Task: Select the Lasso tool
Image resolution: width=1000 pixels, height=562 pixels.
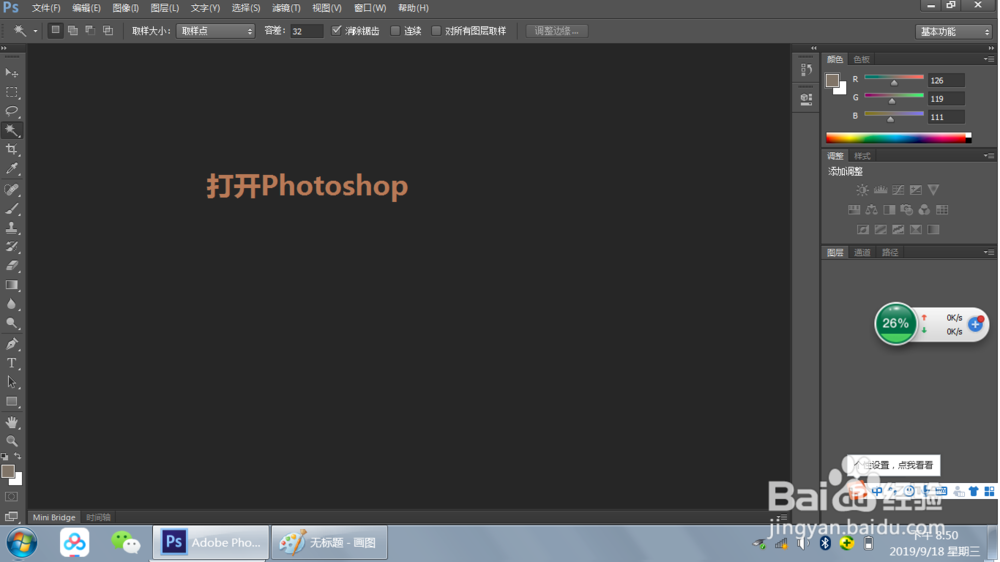Action: tap(11, 111)
